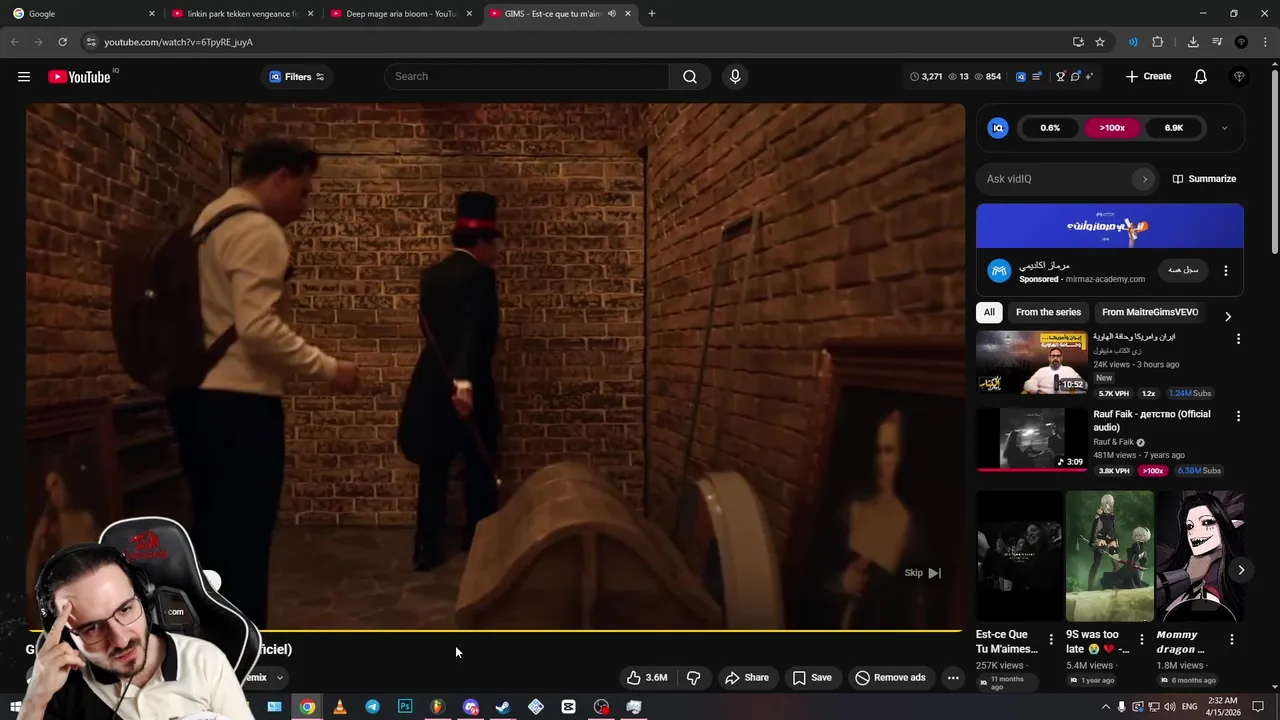1280x720 pixels.
Task: Open the YouTube hamburger guide menu
Action: click(24, 76)
